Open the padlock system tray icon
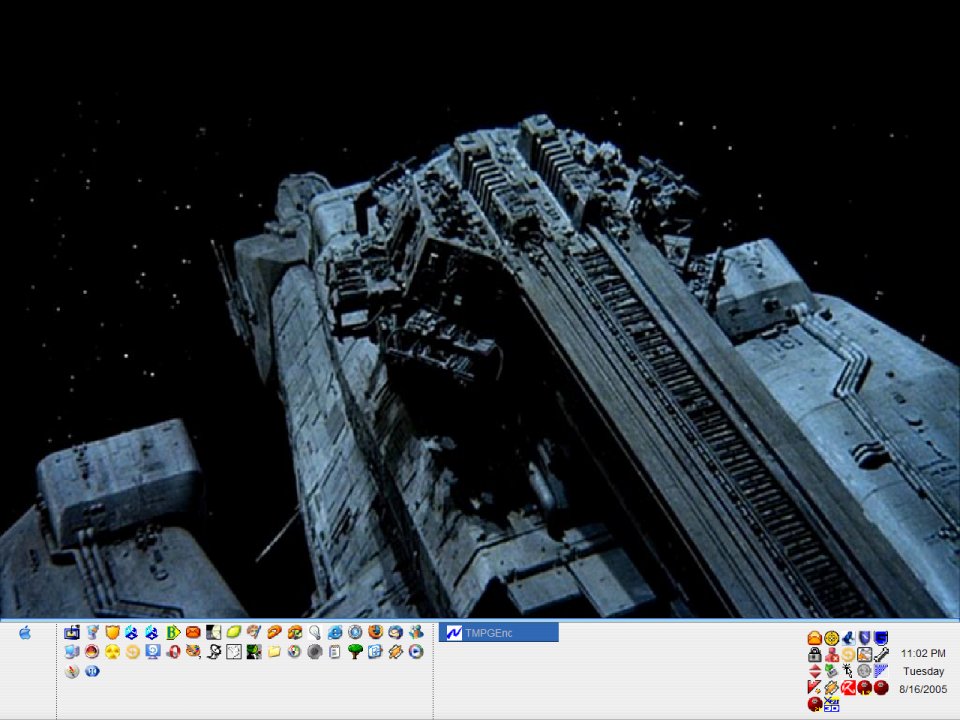960x720 pixels. pos(815,654)
